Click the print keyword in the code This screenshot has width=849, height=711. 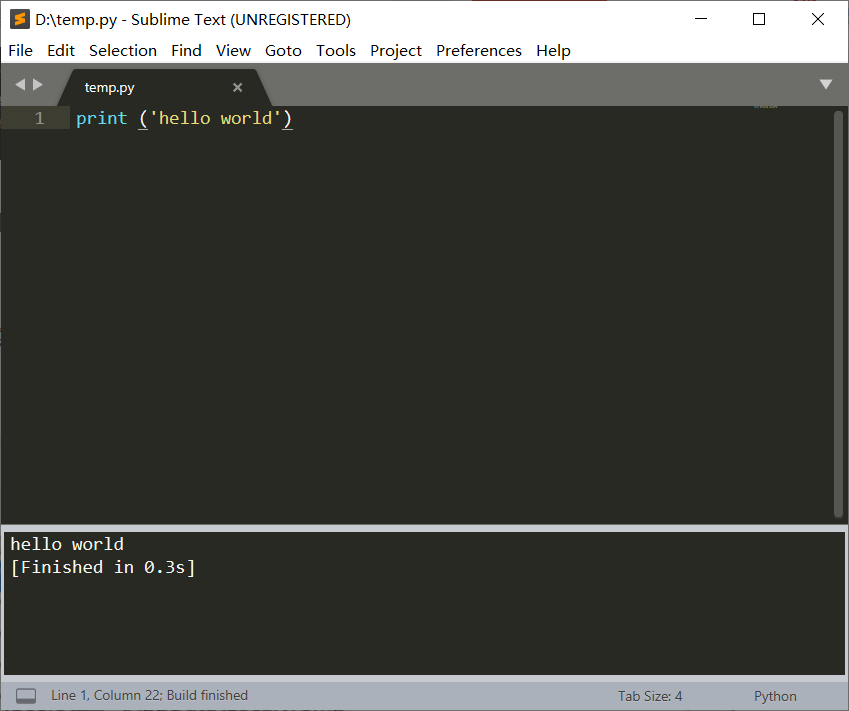coord(102,118)
